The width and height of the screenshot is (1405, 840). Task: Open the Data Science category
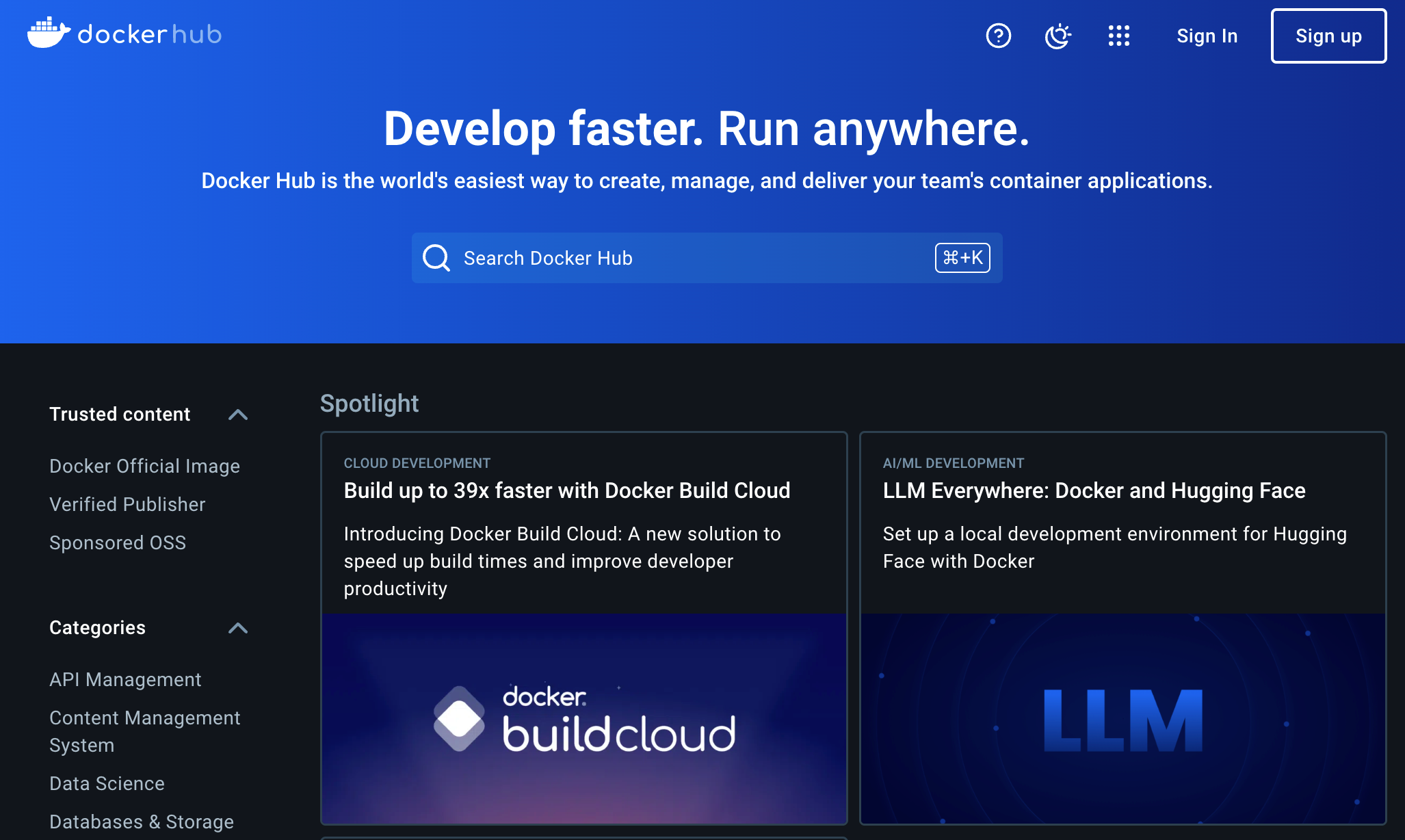107,783
